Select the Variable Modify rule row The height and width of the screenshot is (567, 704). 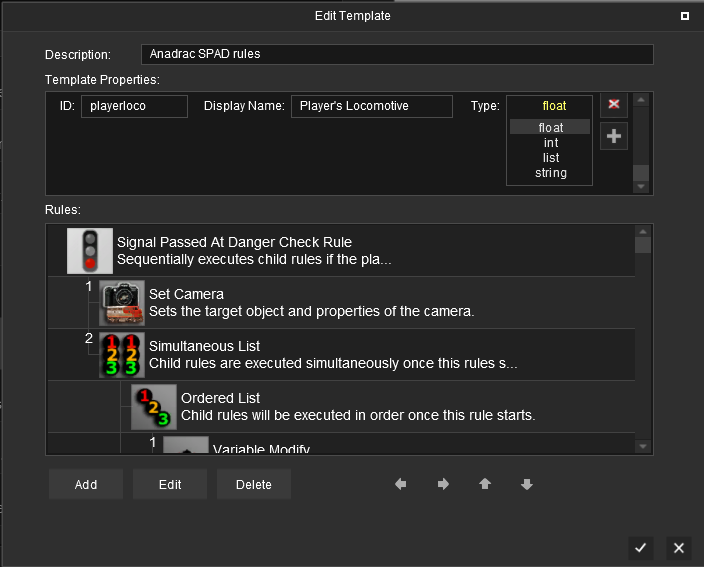click(x=341, y=443)
